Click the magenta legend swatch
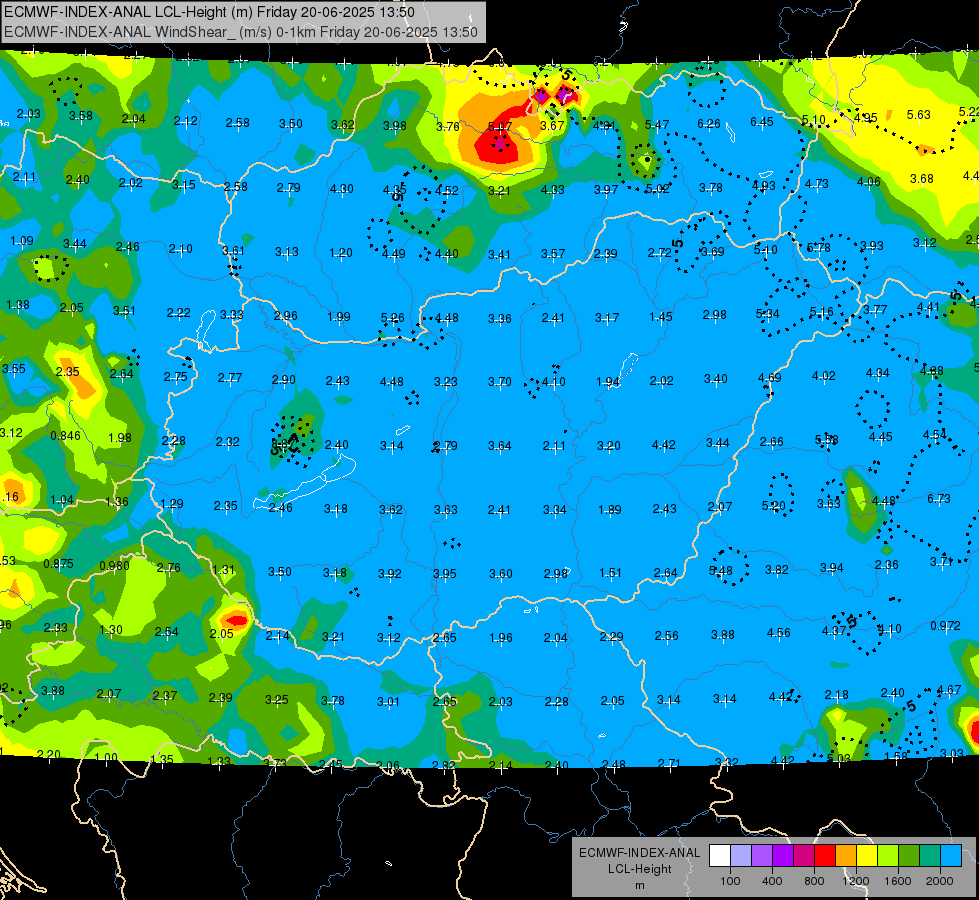Viewport: 979px width, 900px height. tap(804, 856)
